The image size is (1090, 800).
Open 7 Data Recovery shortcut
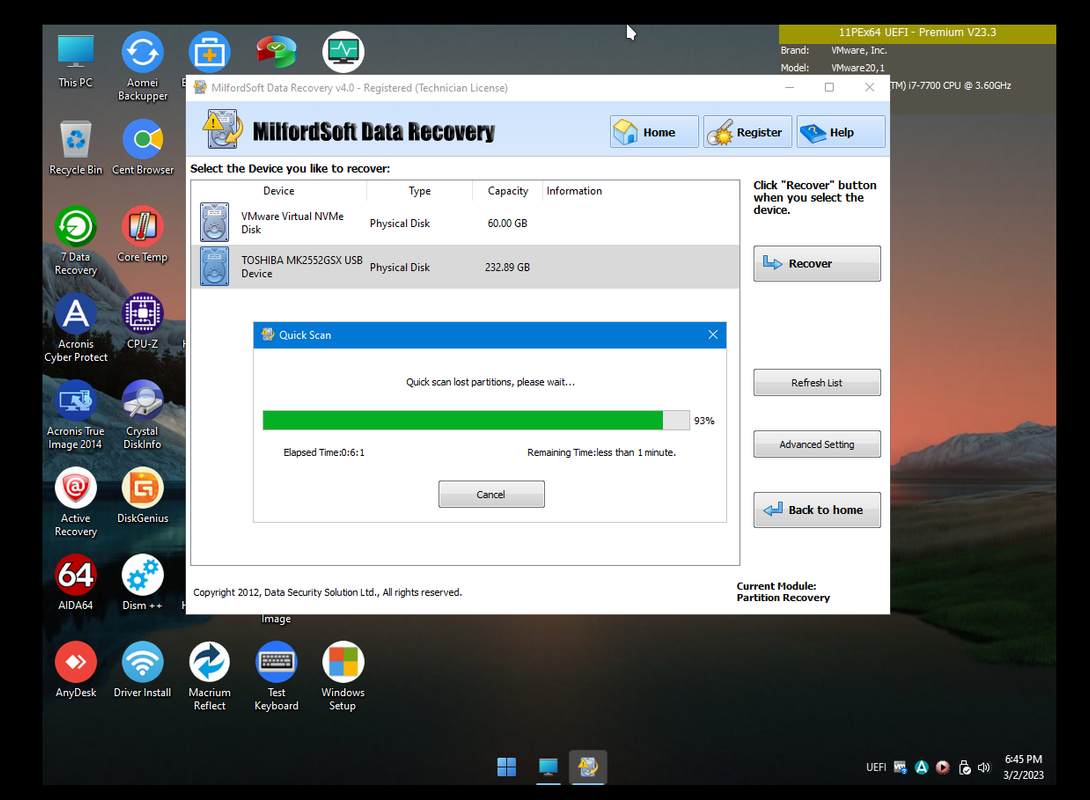click(75, 240)
